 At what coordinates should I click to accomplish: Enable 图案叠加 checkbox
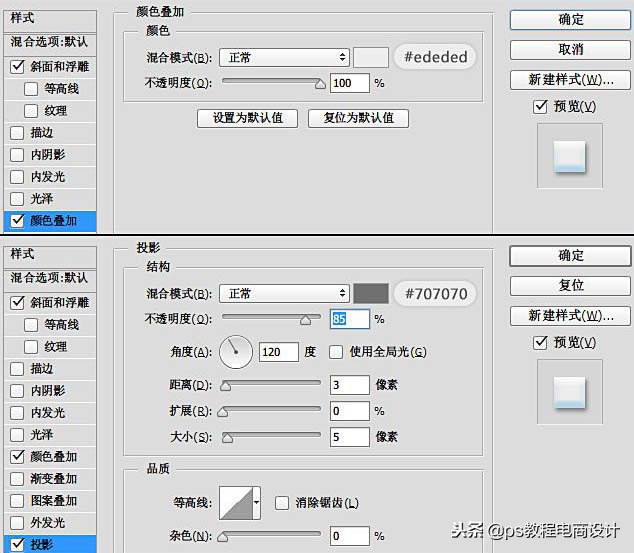click(17, 501)
